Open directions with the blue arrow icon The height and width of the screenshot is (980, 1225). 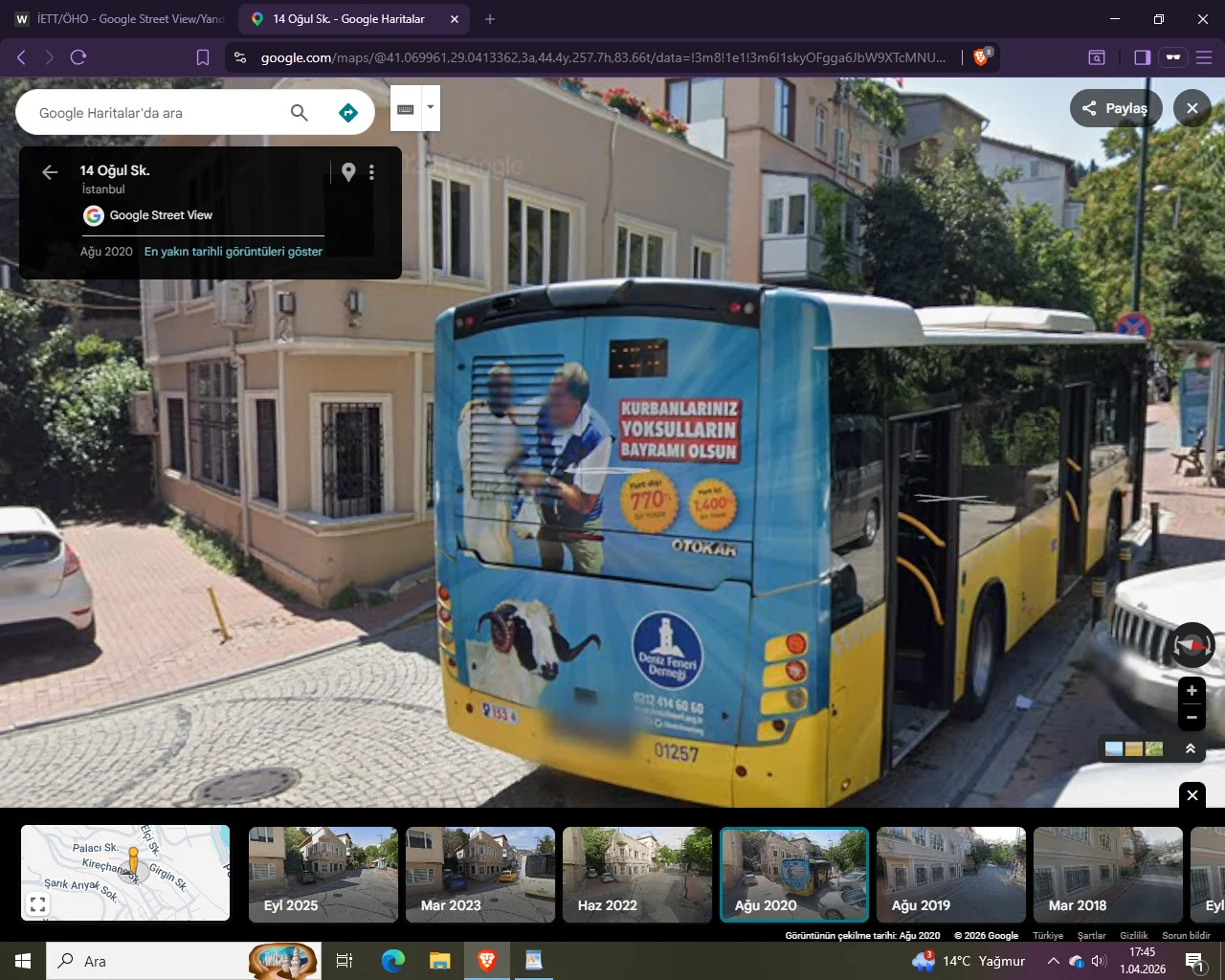pos(348,113)
